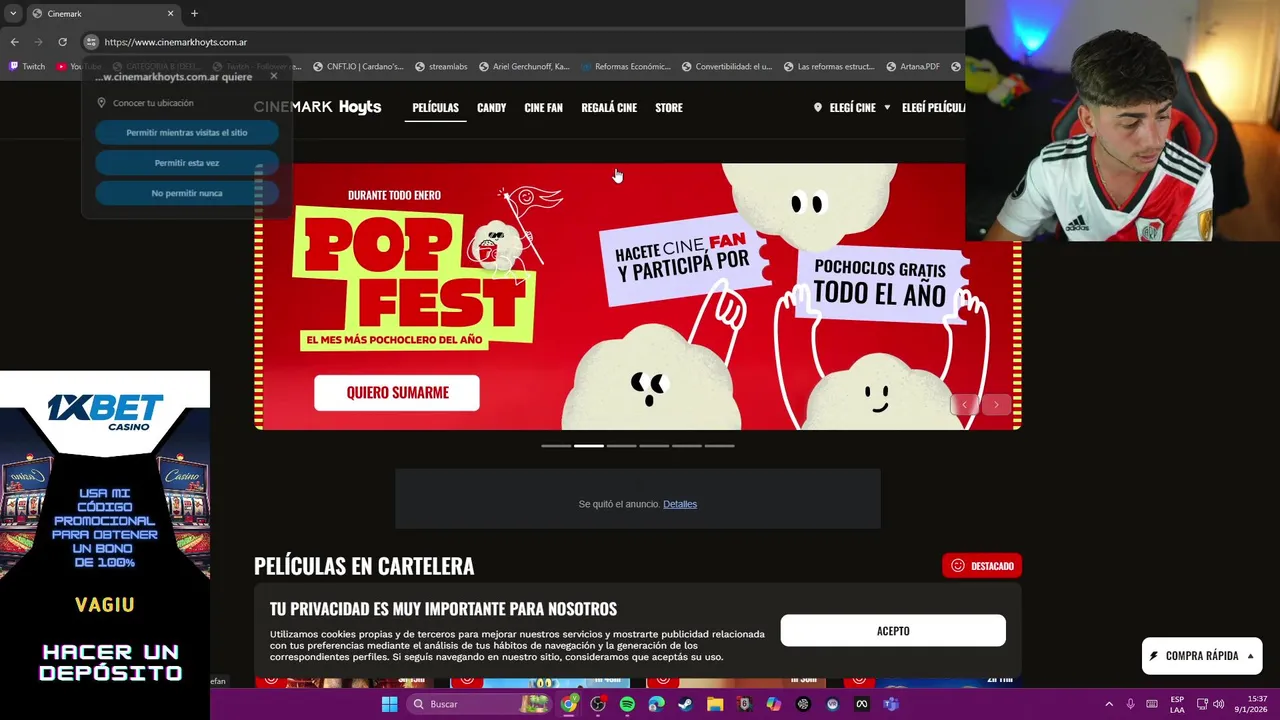Open the streamlabs bookmark

click(441, 67)
